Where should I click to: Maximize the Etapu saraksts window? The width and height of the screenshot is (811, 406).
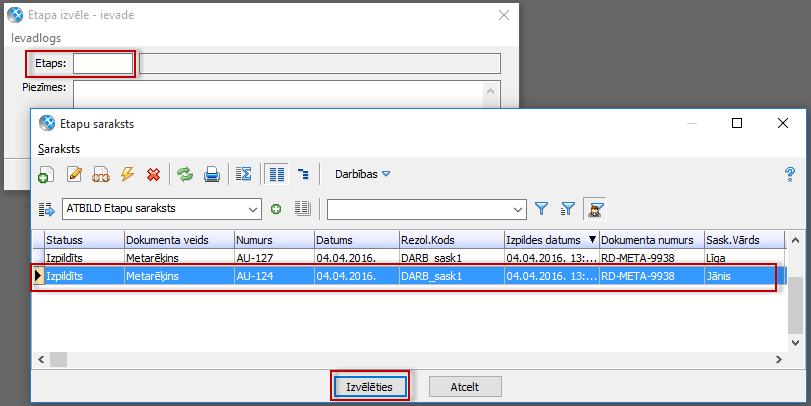tap(737, 123)
